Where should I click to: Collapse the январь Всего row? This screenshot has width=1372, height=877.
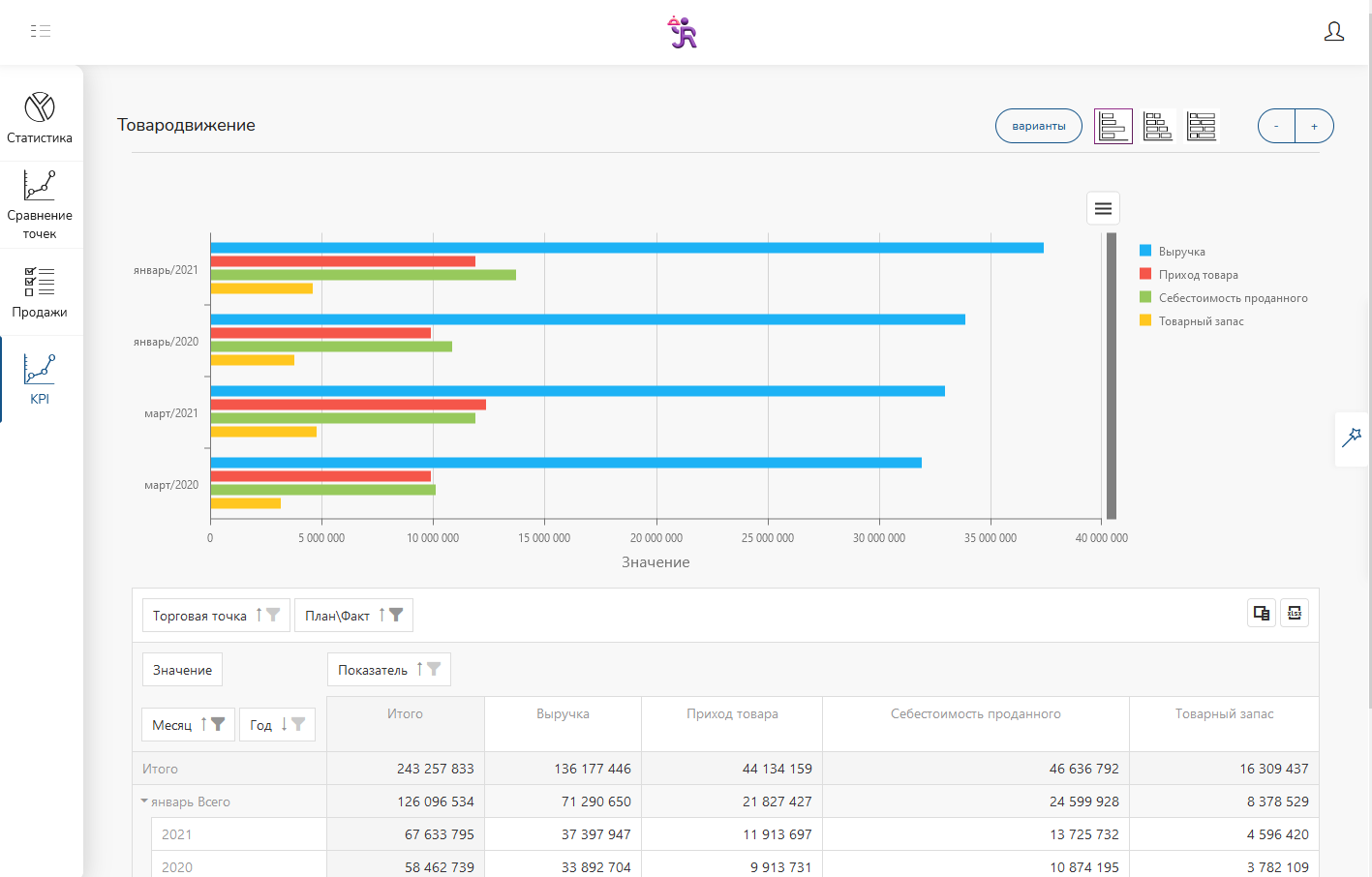144,801
